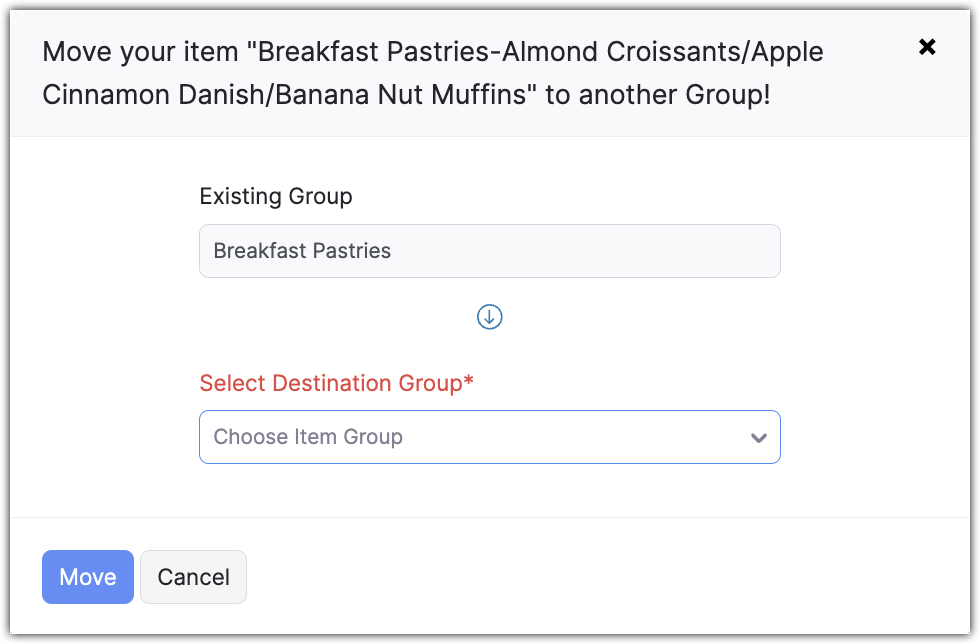This screenshot has width=980, height=644.
Task: Click the Existing Group field
Action: coord(489,251)
